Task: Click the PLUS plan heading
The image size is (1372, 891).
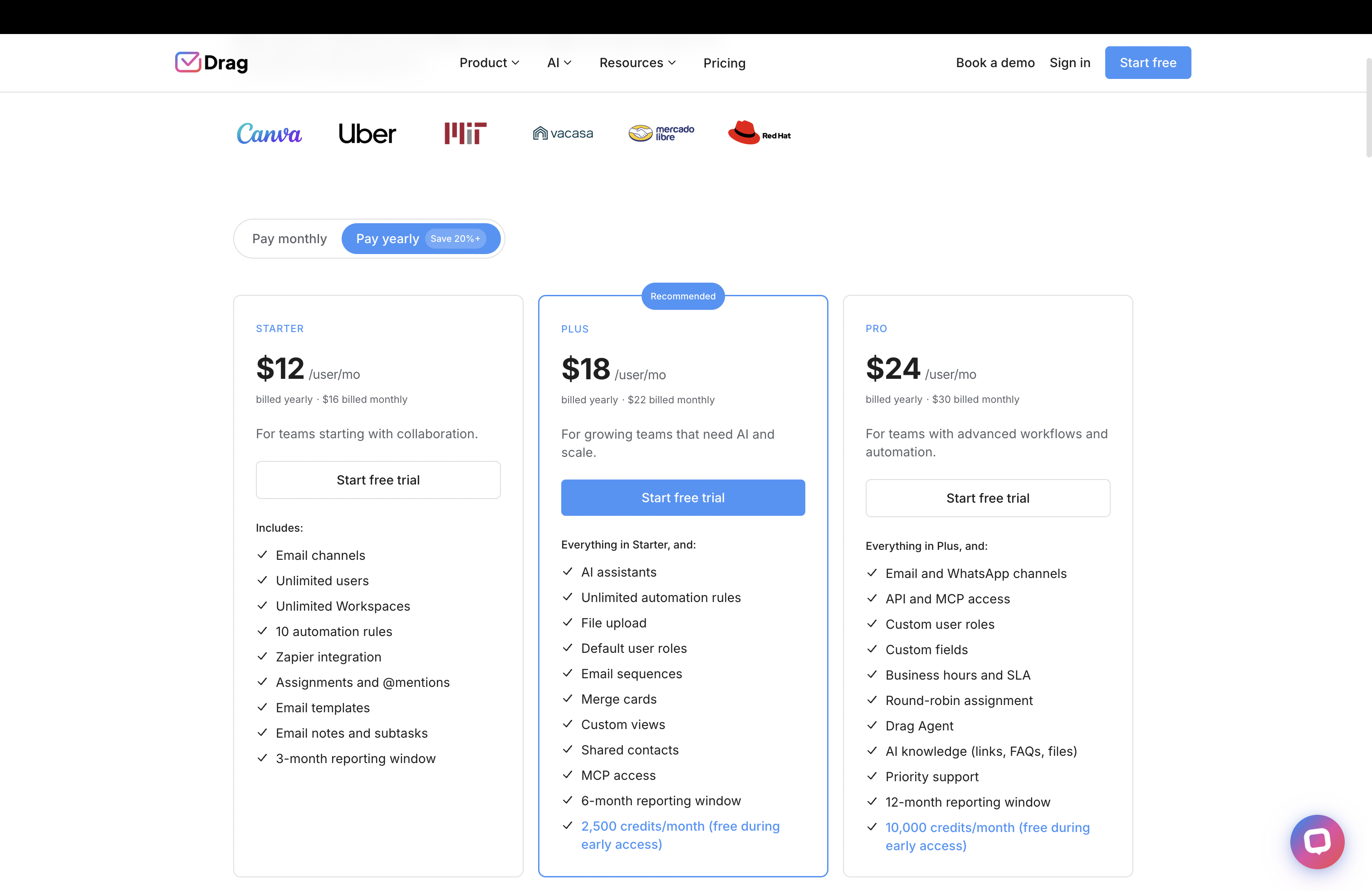Action: [575, 329]
